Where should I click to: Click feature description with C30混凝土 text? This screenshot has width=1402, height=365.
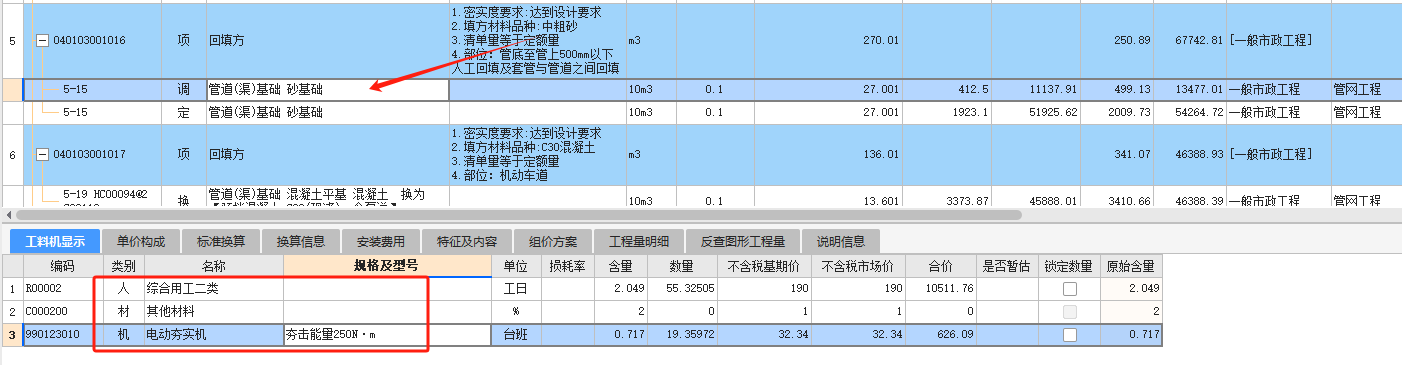(538, 154)
